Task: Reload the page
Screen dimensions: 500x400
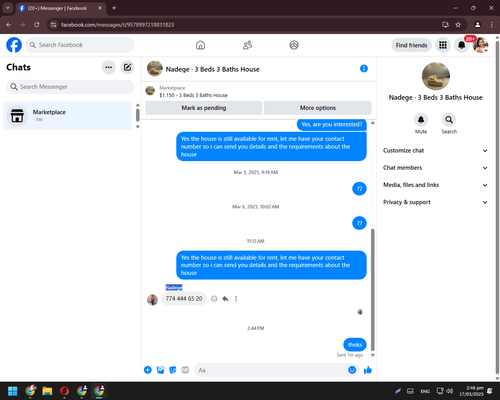Action: 37,25
